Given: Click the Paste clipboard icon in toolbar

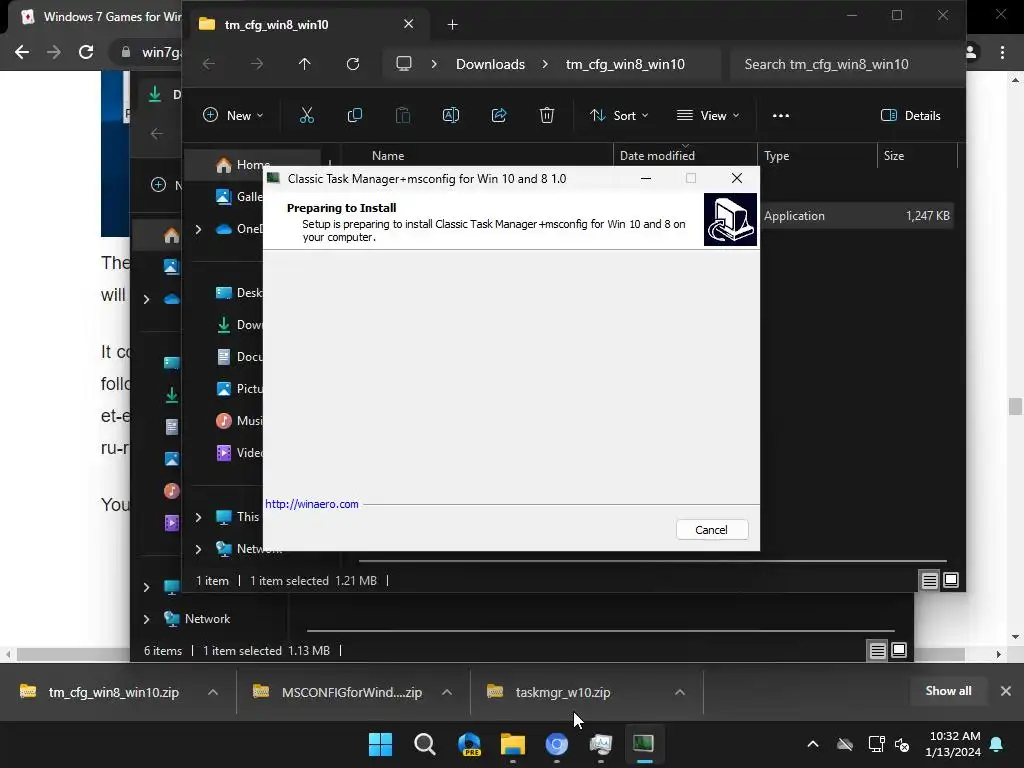Looking at the screenshot, I should 403,116.
